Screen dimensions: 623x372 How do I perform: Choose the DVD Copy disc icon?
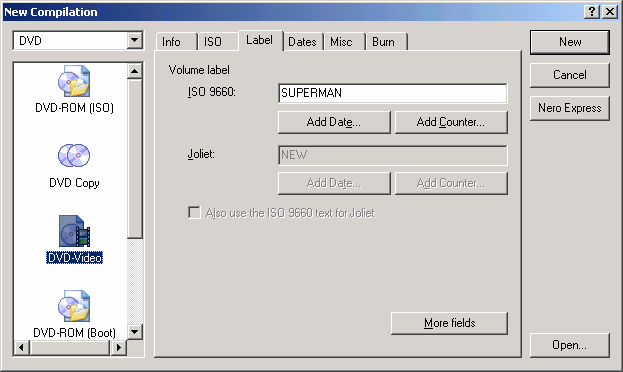(x=74, y=155)
